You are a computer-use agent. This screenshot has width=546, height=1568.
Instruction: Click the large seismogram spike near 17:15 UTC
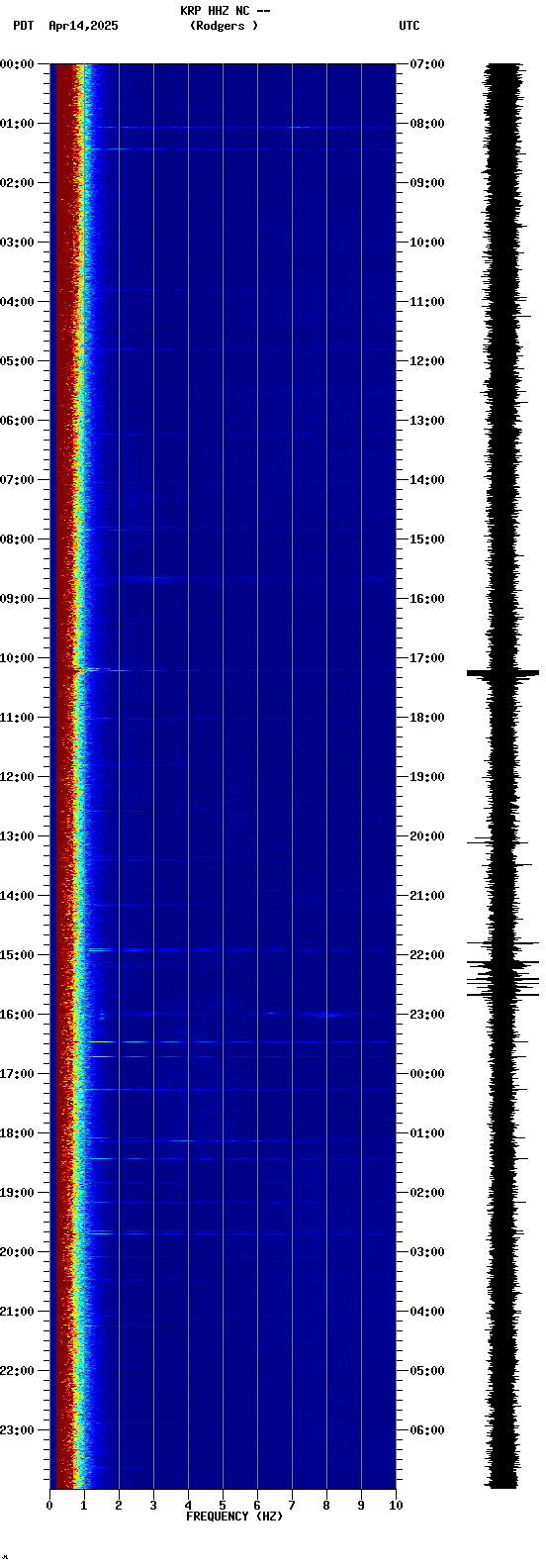point(502,673)
